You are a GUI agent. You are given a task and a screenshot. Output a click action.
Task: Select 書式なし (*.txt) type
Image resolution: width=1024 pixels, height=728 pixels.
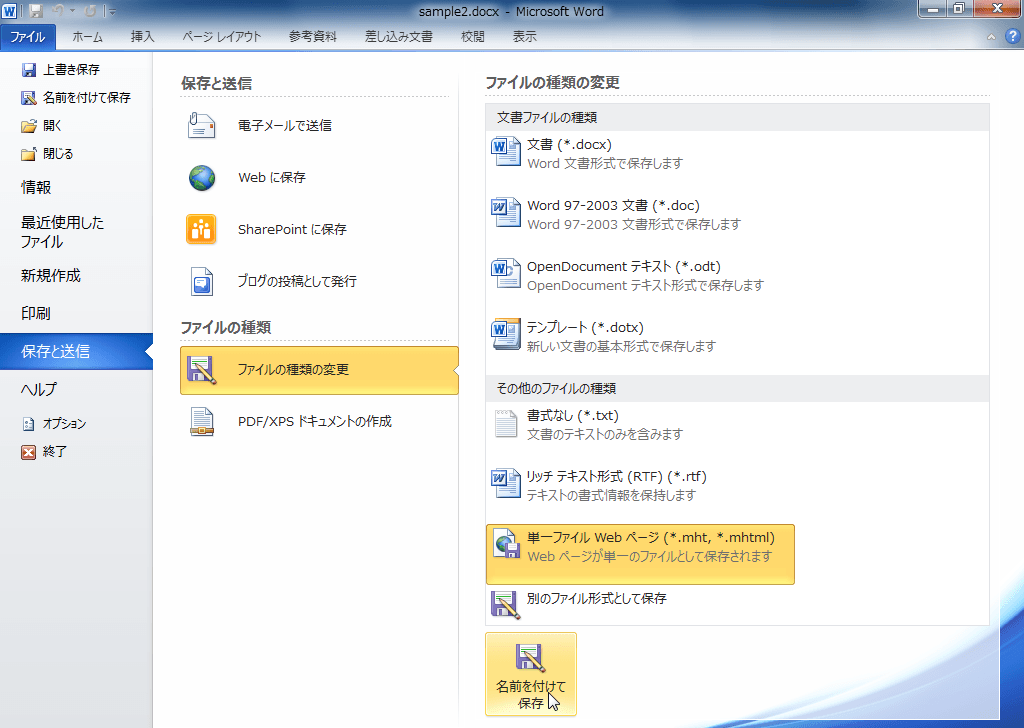pyautogui.click(x=640, y=424)
